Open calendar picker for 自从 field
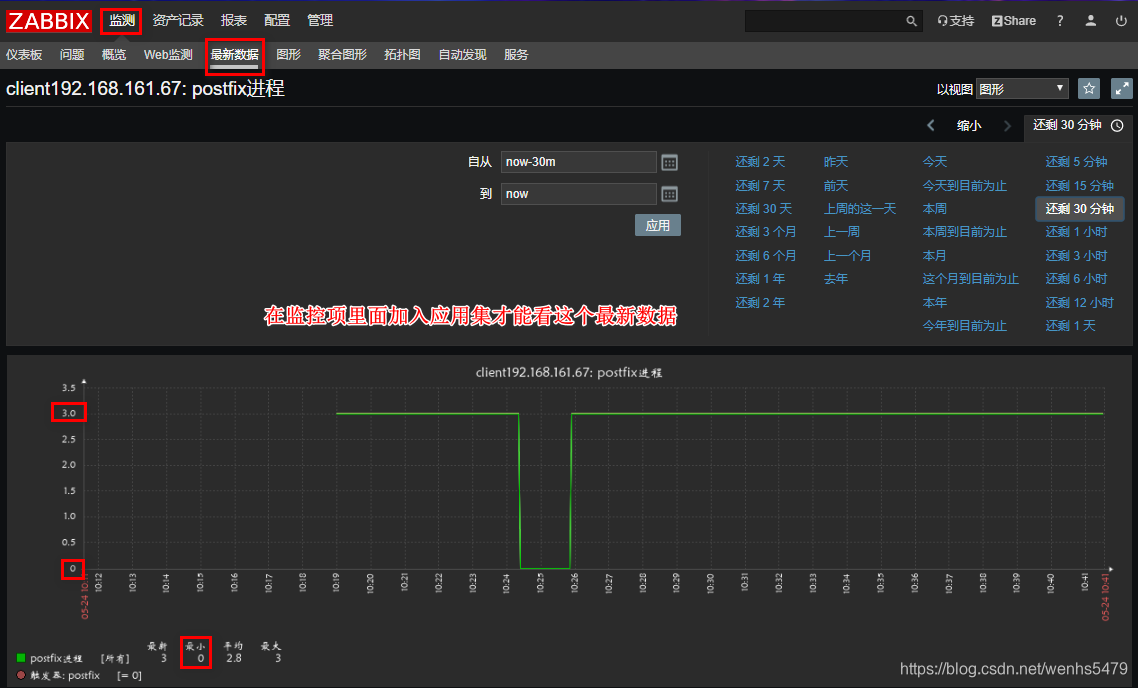This screenshot has width=1138, height=688. coord(669,163)
